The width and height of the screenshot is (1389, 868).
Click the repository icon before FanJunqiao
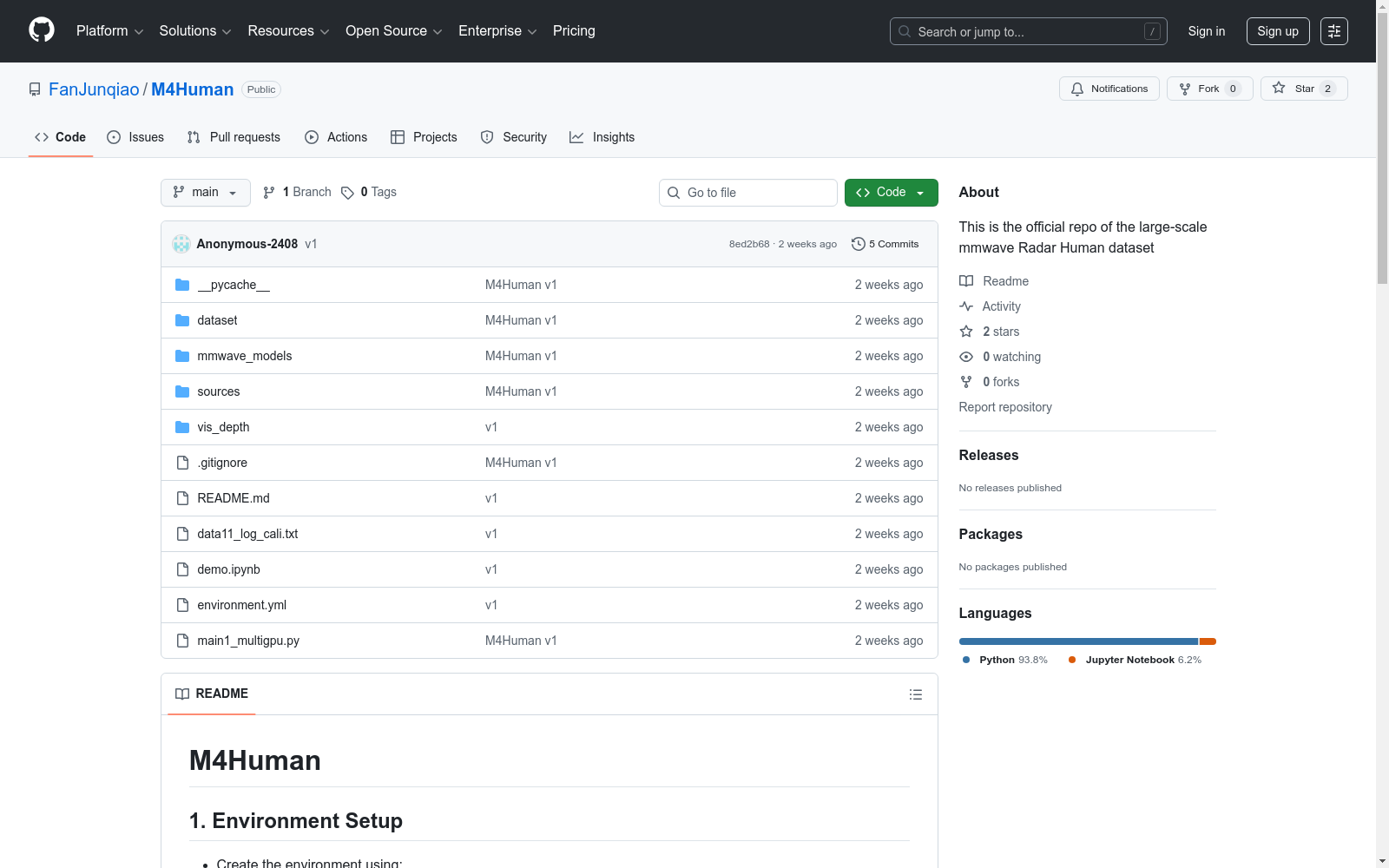click(x=35, y=89)
